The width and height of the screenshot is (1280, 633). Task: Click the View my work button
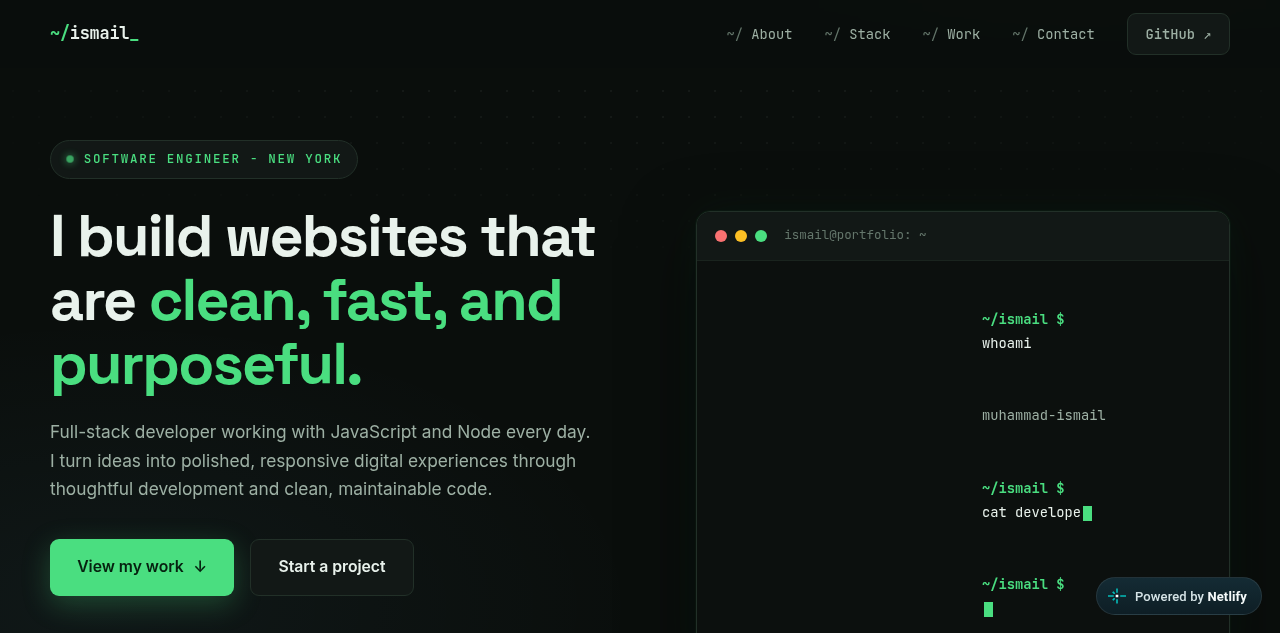[x=142, y=567]
